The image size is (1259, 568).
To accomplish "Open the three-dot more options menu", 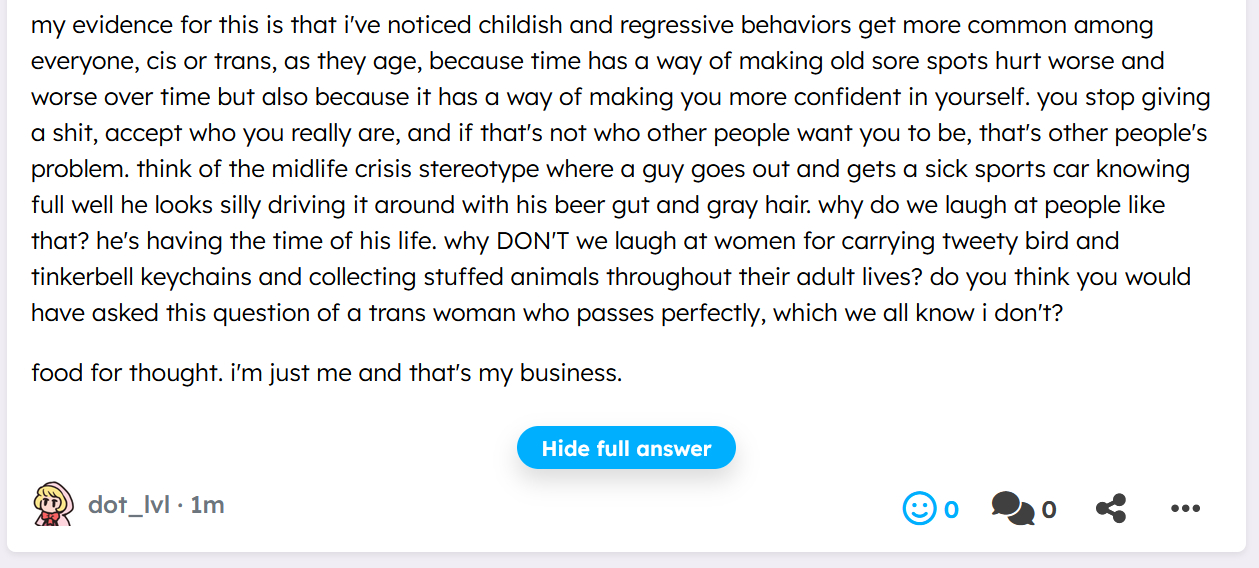I will pyautogui.click(x=1185, y=509).
